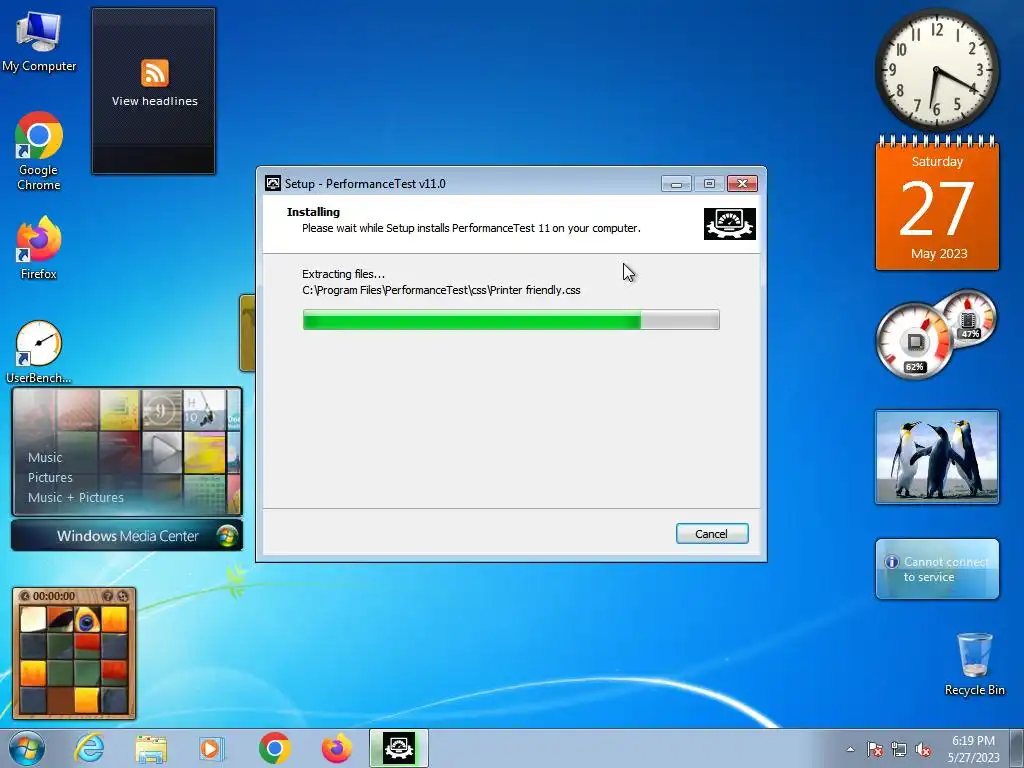The width and height of the screenshot is (1024, 768).
Task: Launch Firefox from the taskbar
Action: (336, 748)
